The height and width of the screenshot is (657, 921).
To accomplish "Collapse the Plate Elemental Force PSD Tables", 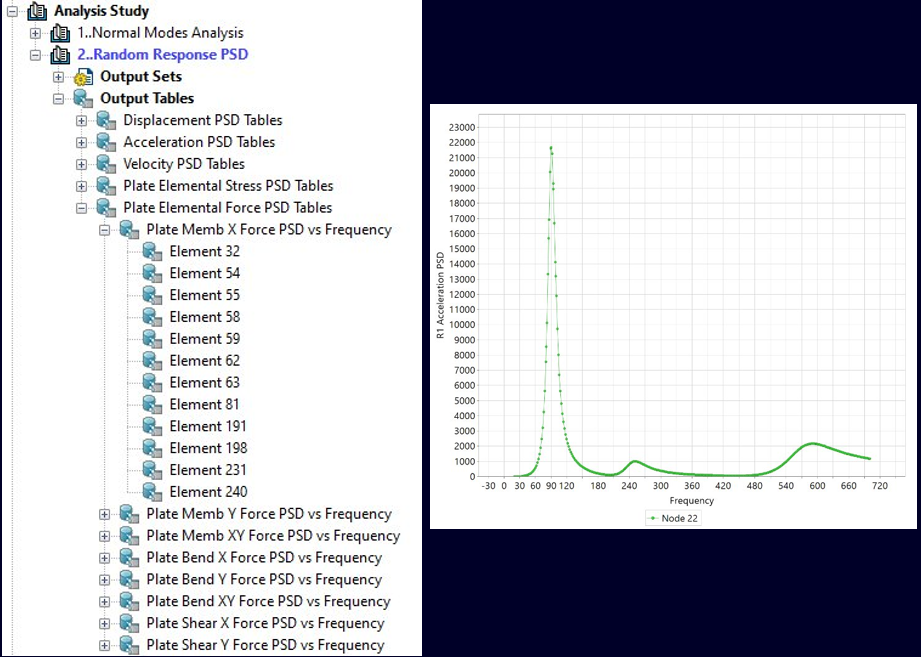I will tap(80, 207).
